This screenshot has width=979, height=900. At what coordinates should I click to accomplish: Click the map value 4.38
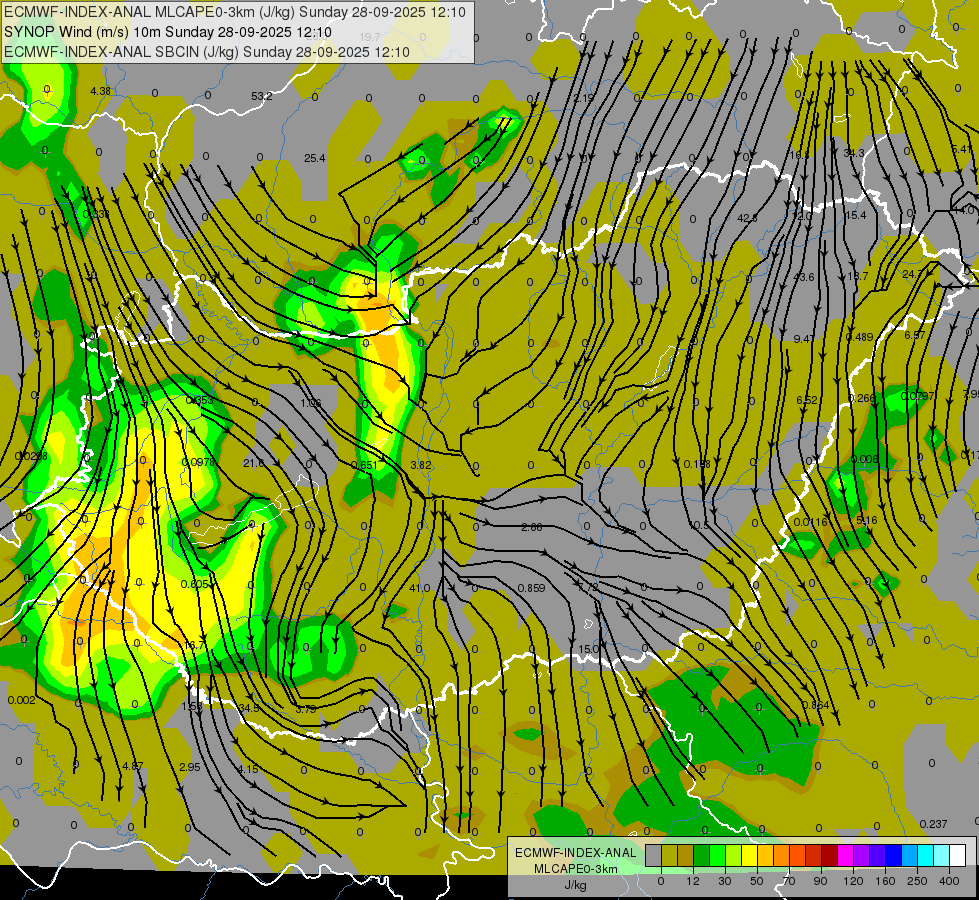101,91
